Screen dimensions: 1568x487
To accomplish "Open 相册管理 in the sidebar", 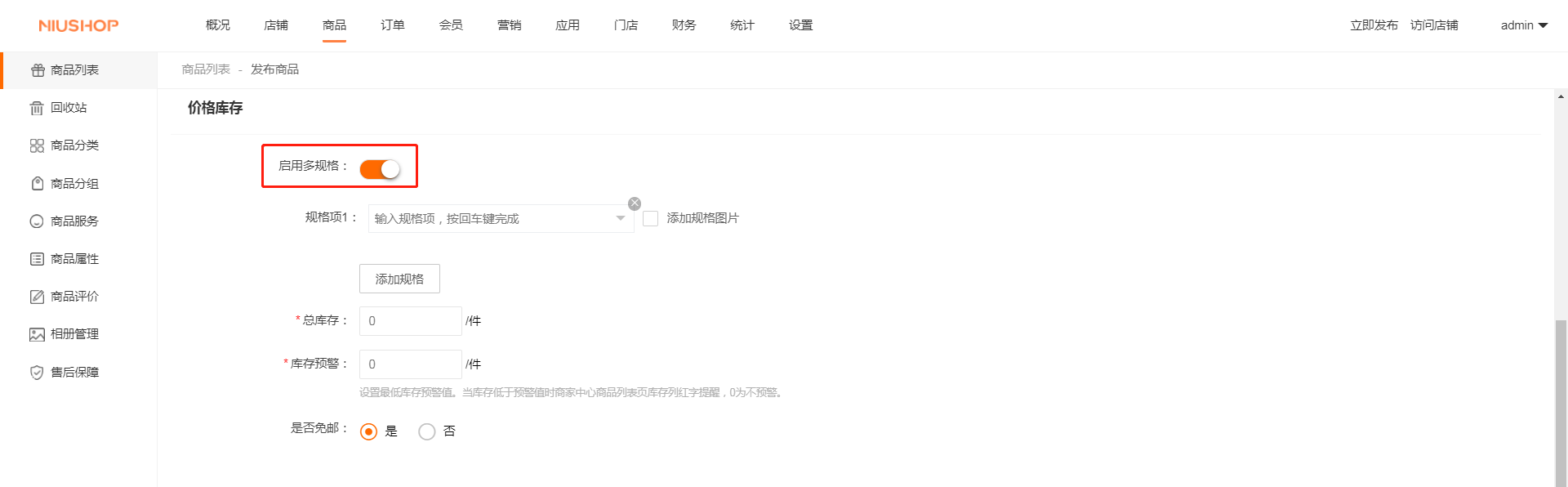I will coord(78,334).
